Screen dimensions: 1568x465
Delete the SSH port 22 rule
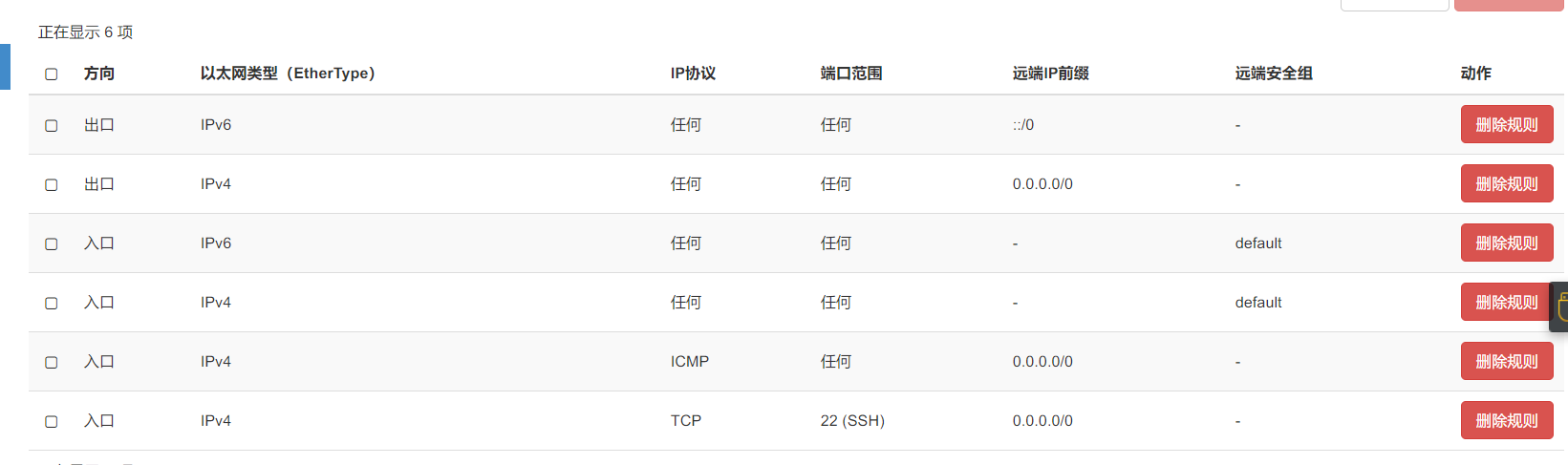[1507, 421]
